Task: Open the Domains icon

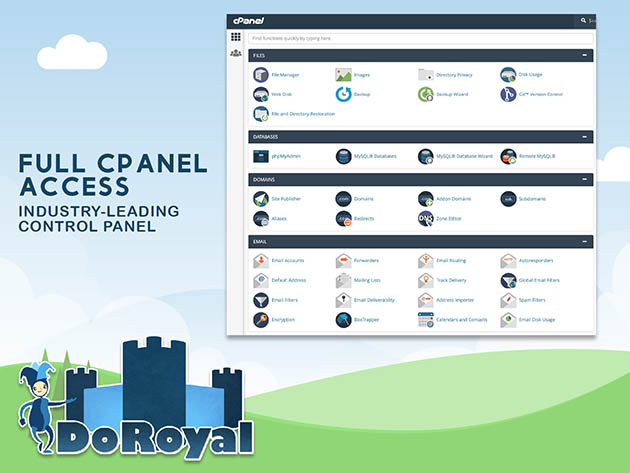Action: point(343,199)
